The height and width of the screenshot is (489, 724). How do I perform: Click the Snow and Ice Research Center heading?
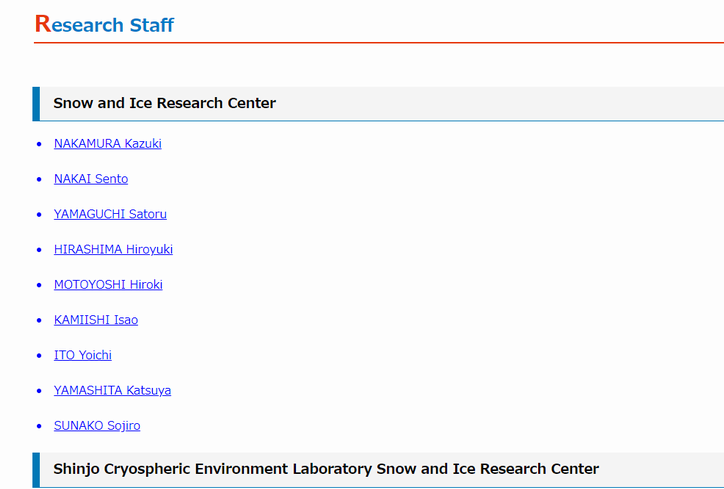click(164, 103)
